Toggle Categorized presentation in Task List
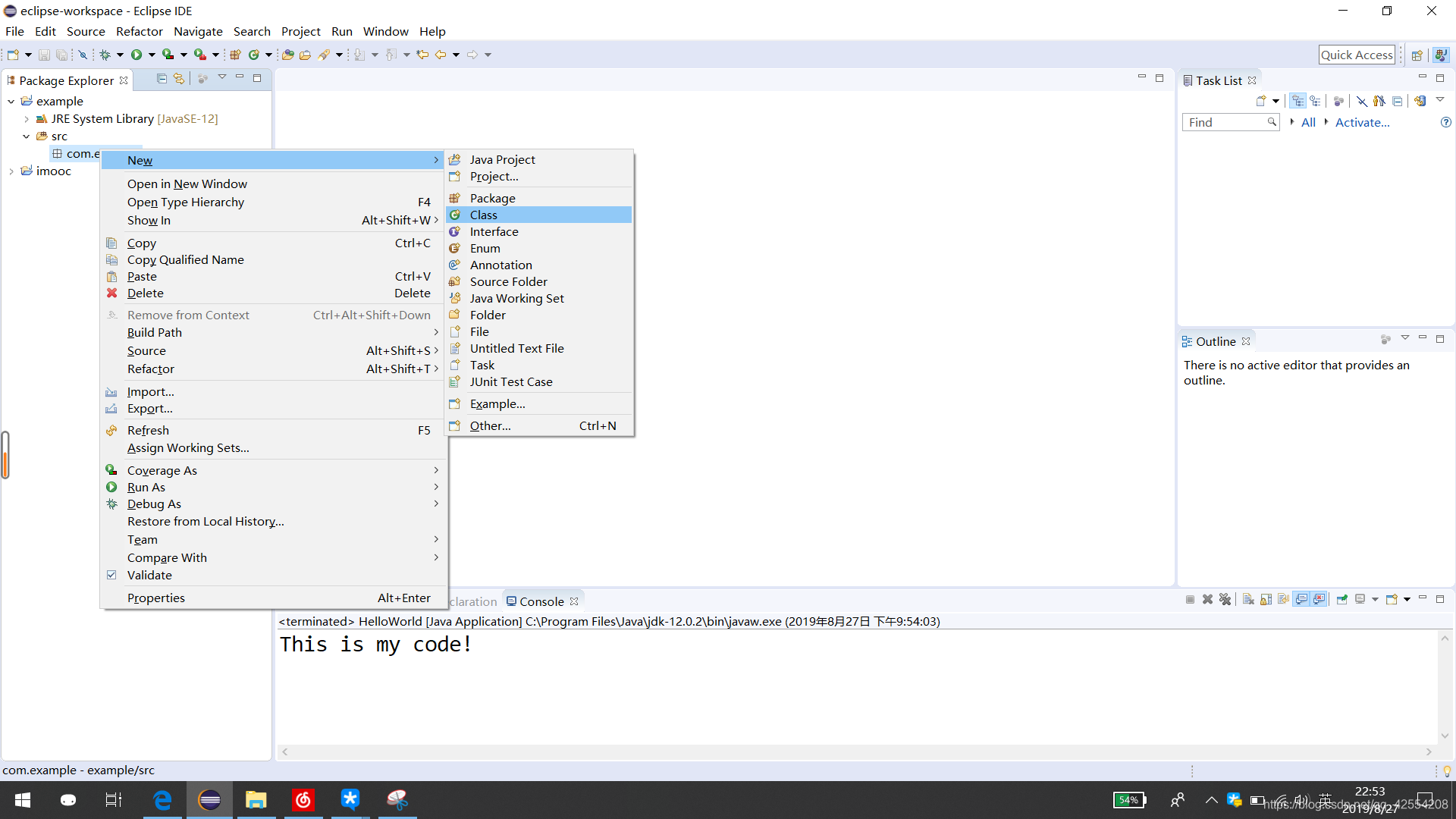 (x=1298, y=101)
